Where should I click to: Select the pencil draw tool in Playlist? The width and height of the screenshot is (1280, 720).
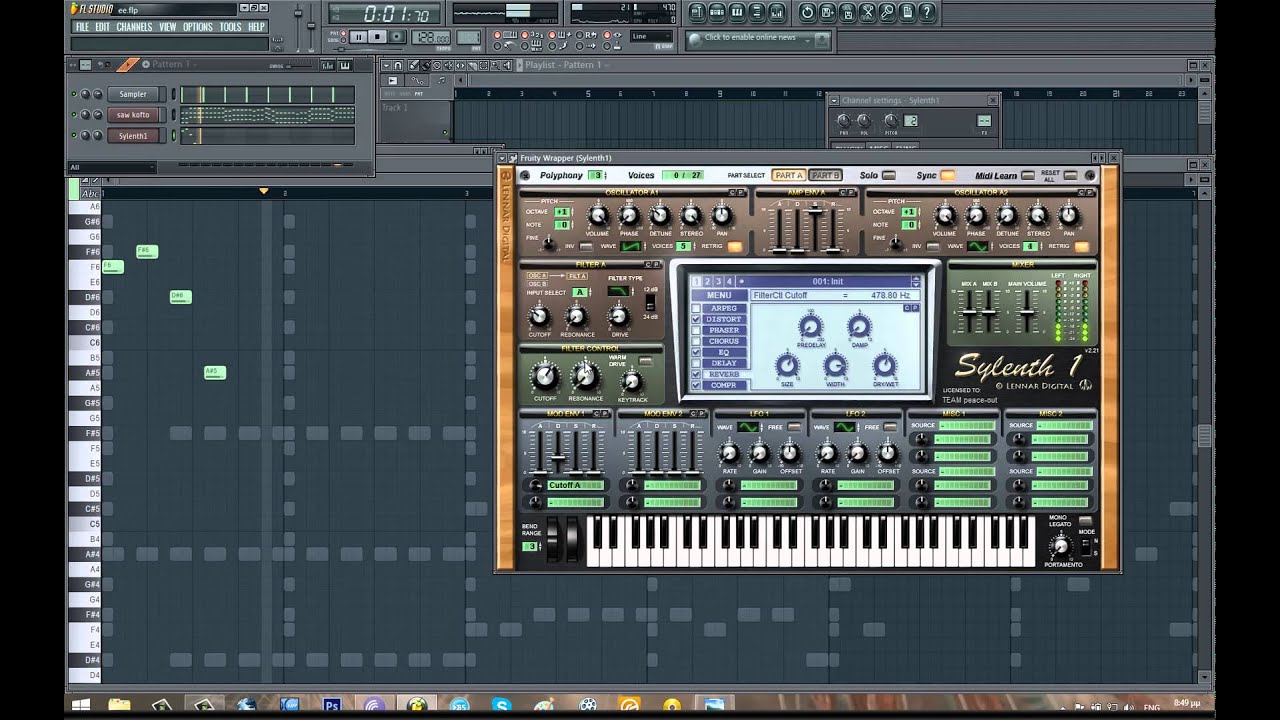click(413, 65)
